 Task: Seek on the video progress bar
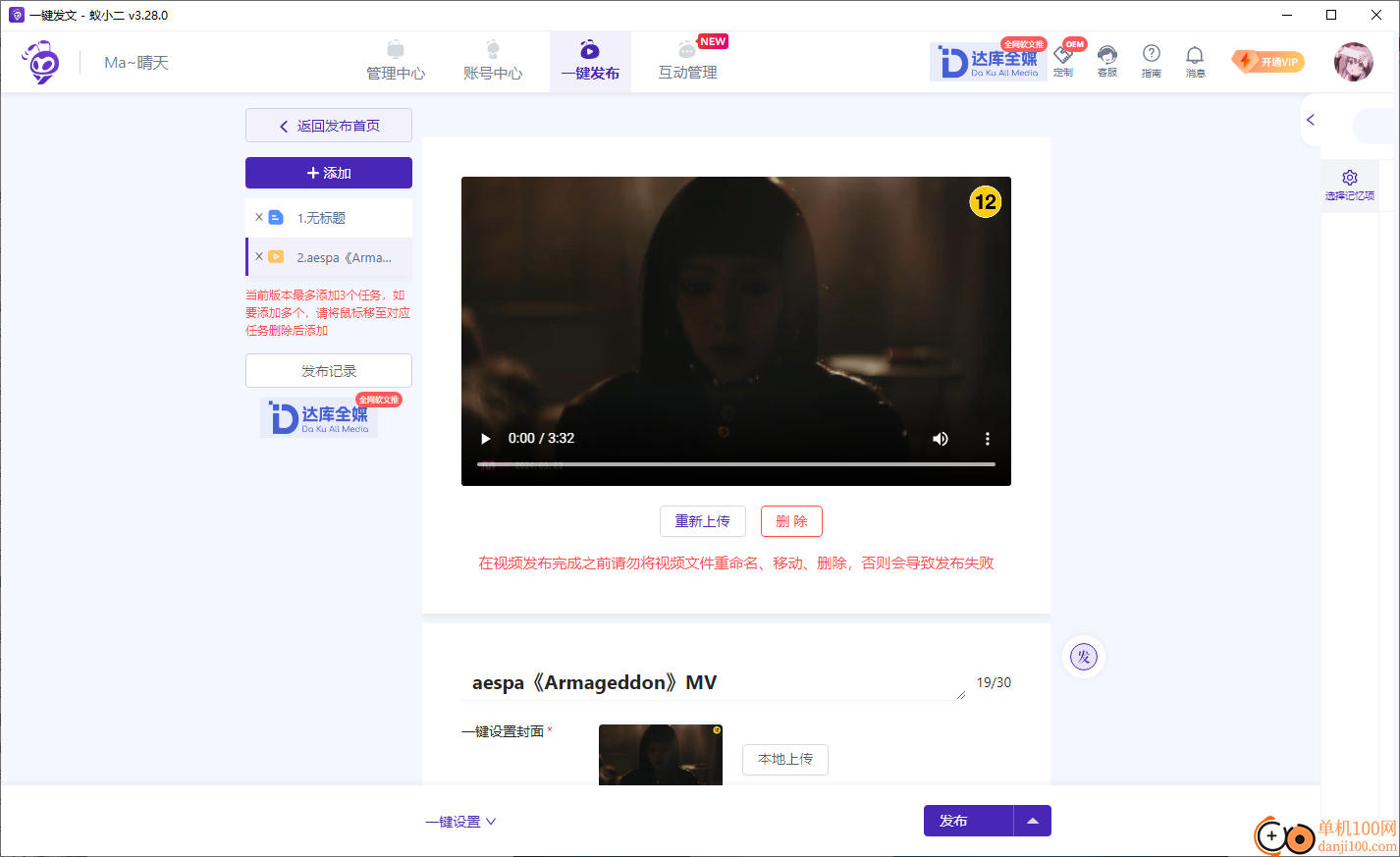[x=736, y=463]
